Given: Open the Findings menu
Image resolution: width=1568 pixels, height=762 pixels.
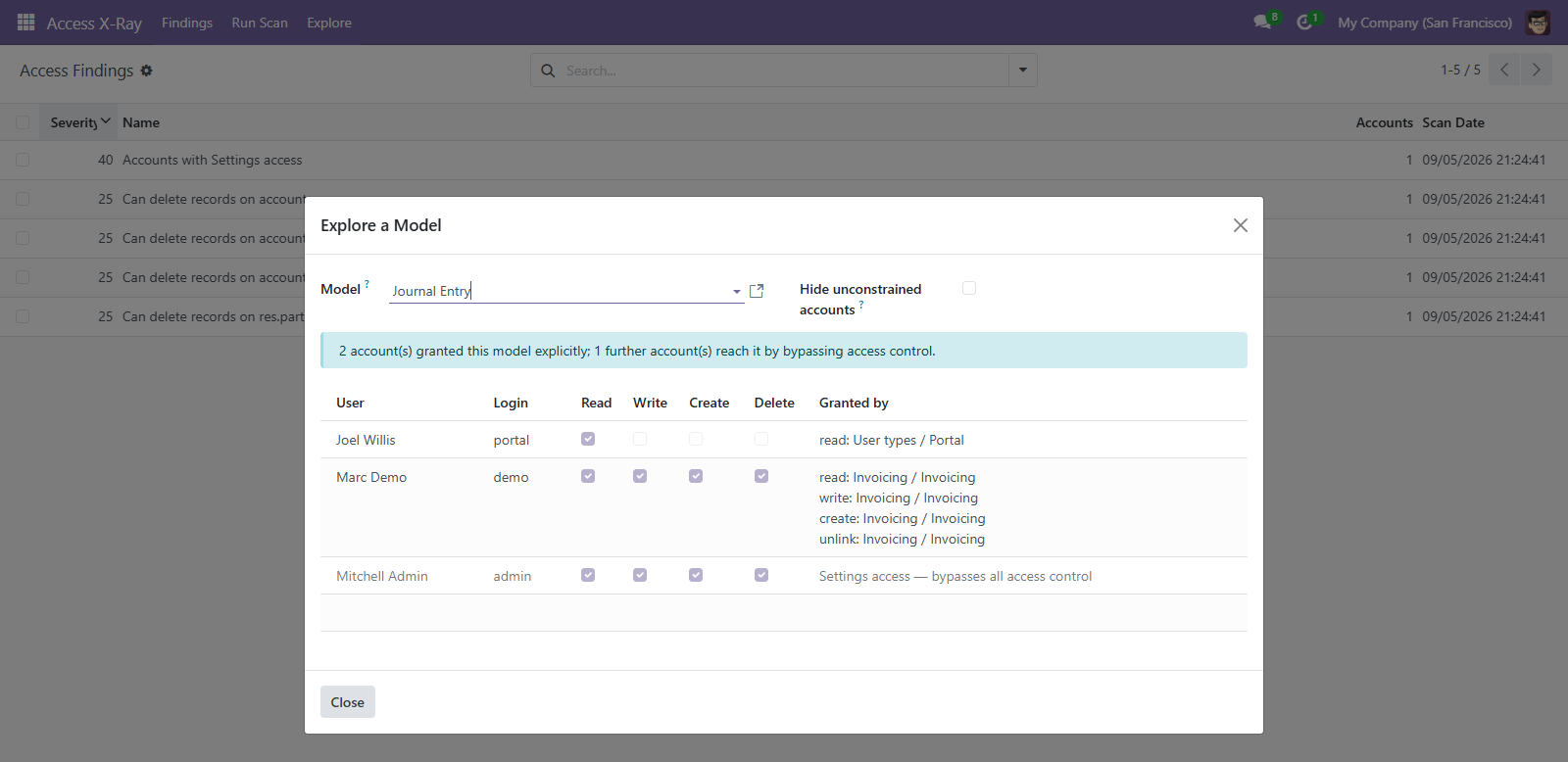Looking at the screenshot, I should [187, 23].
